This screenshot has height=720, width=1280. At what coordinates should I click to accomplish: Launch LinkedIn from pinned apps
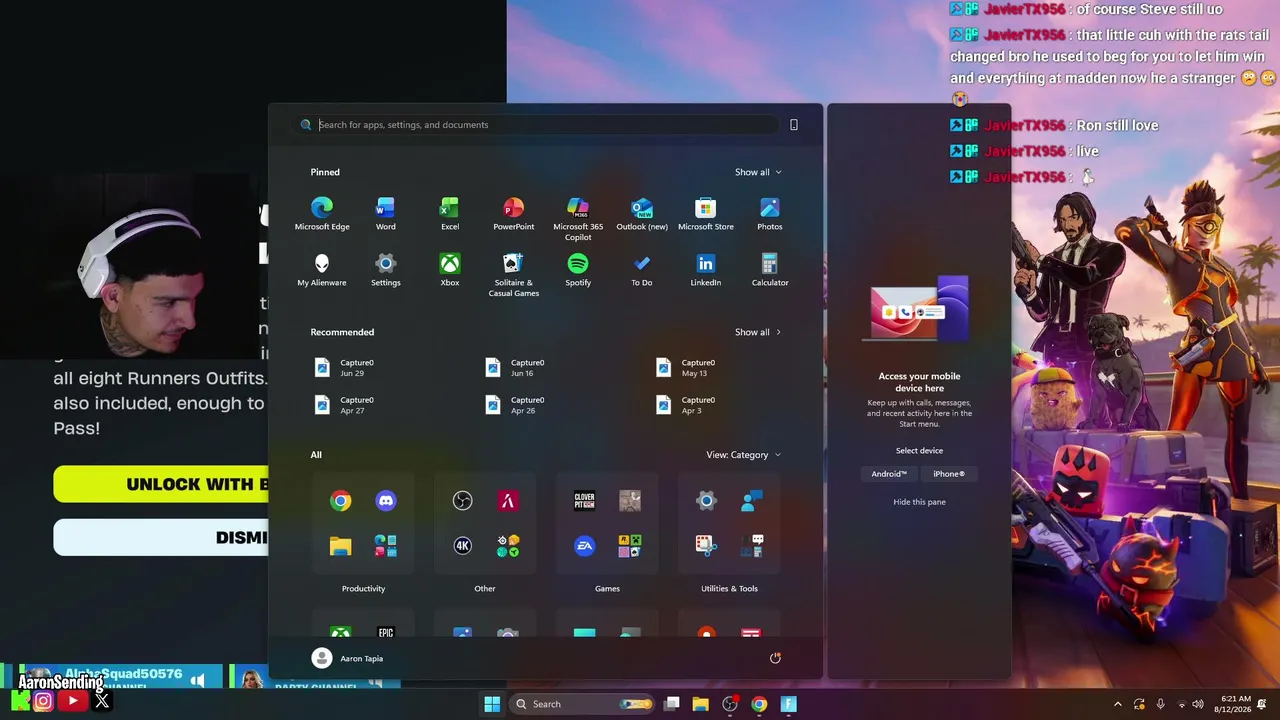[706, 270]
